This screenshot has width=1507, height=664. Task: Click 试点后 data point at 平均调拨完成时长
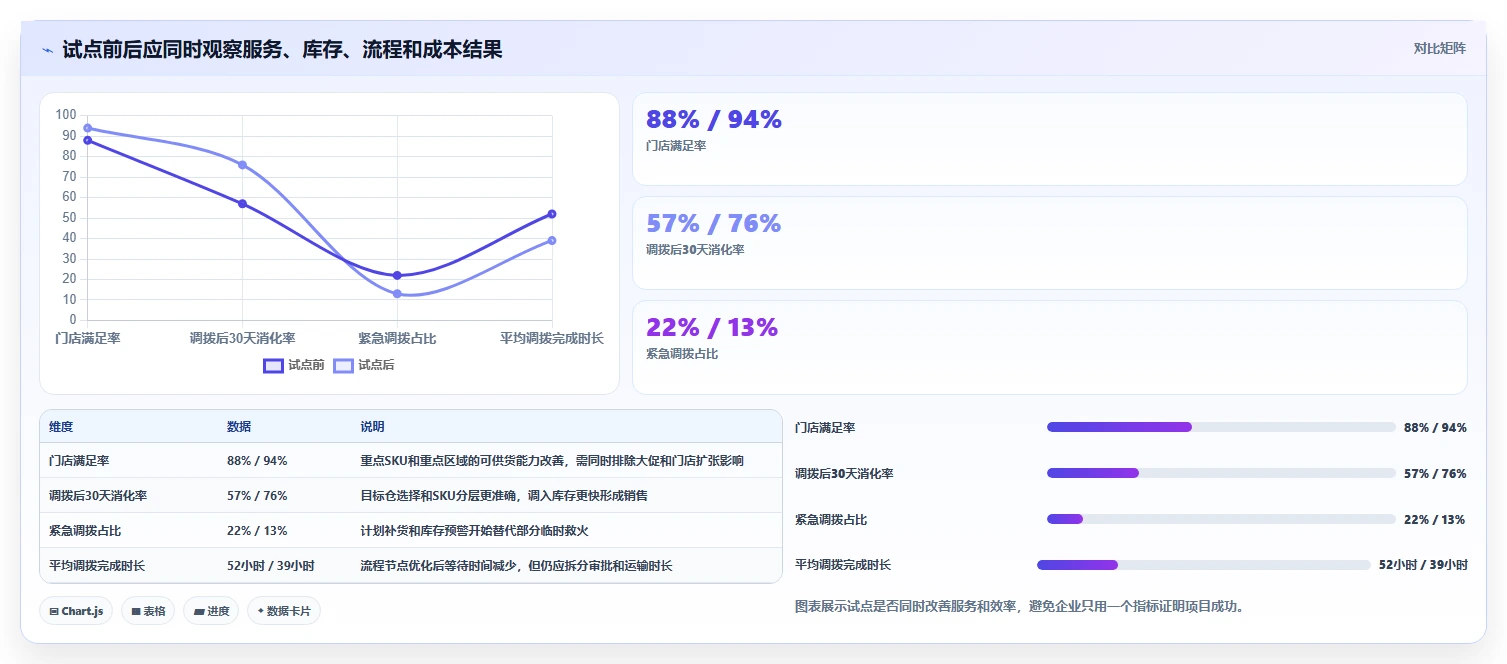[552, 240]
